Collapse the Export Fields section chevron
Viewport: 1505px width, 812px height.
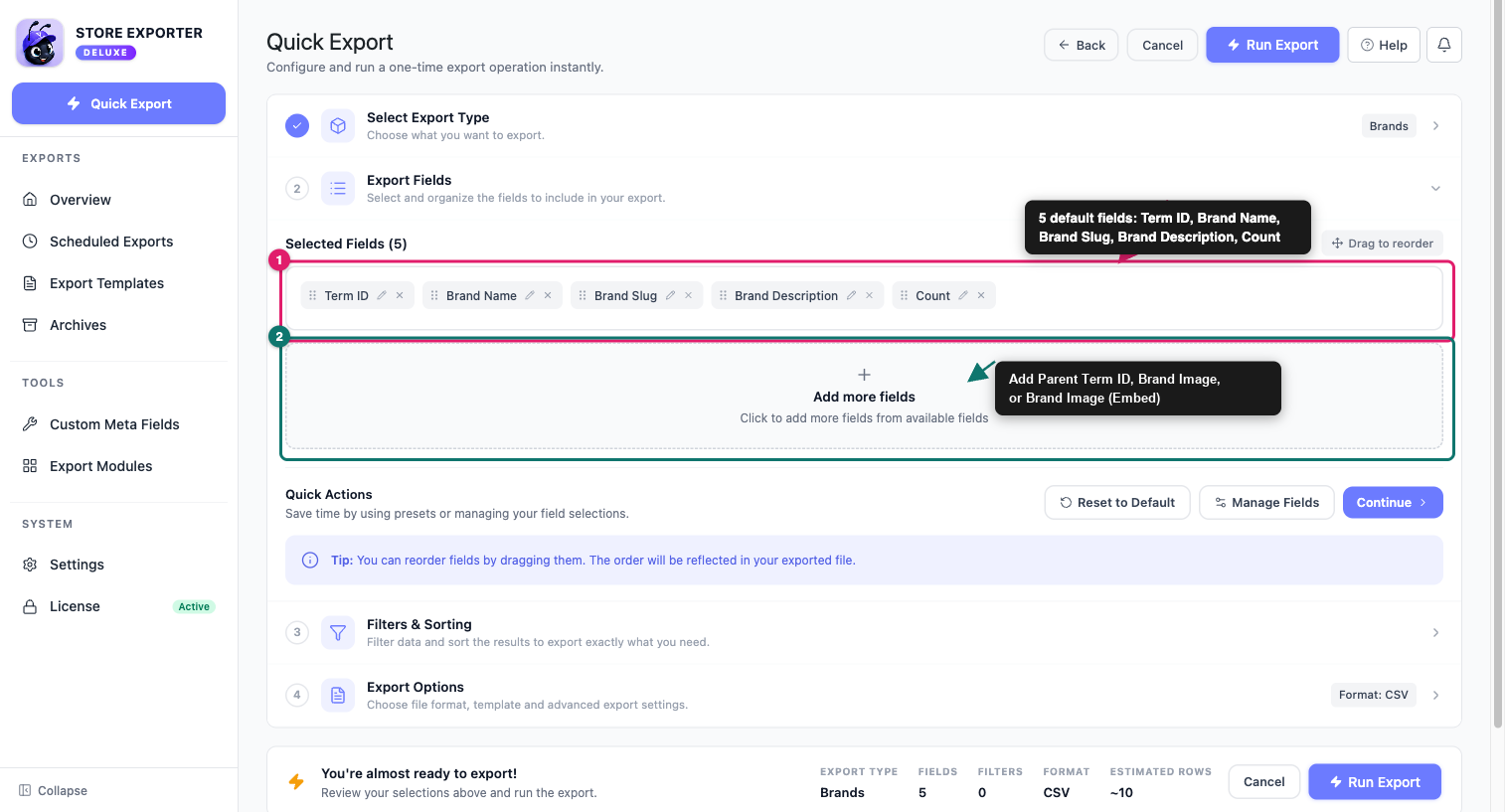pyautogui.click(x=1435, y=188)
